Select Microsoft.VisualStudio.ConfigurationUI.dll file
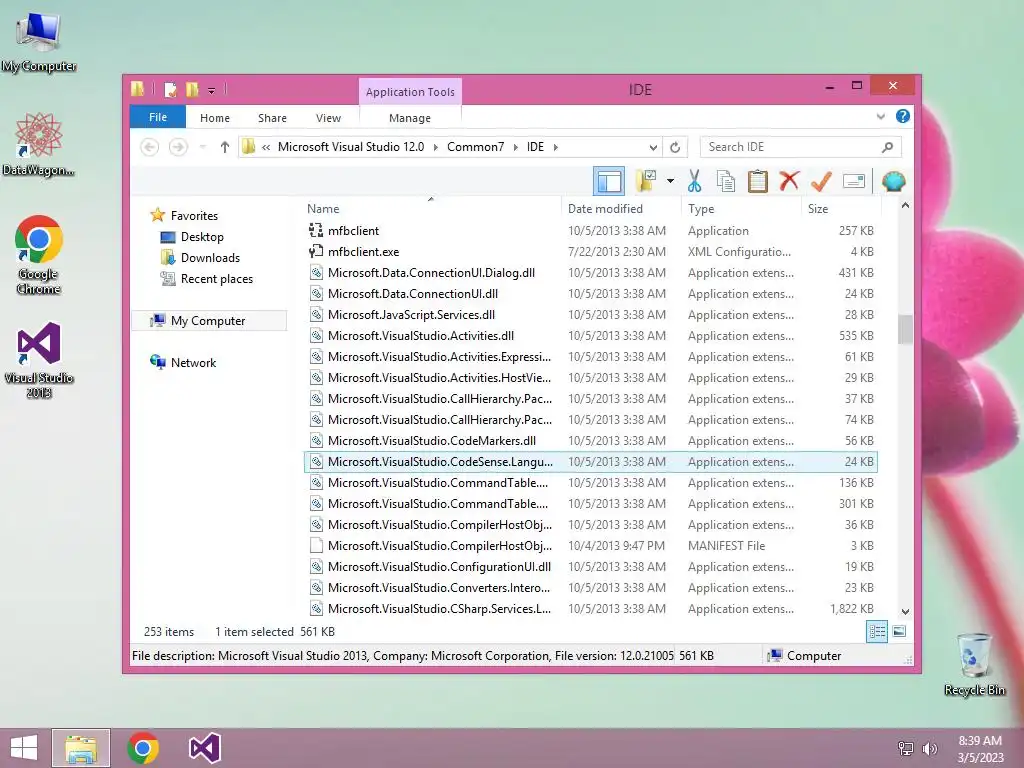Image resolution: width=1024 pixels, height=768 pixels. pyautogui.click(x=591, y=566)
